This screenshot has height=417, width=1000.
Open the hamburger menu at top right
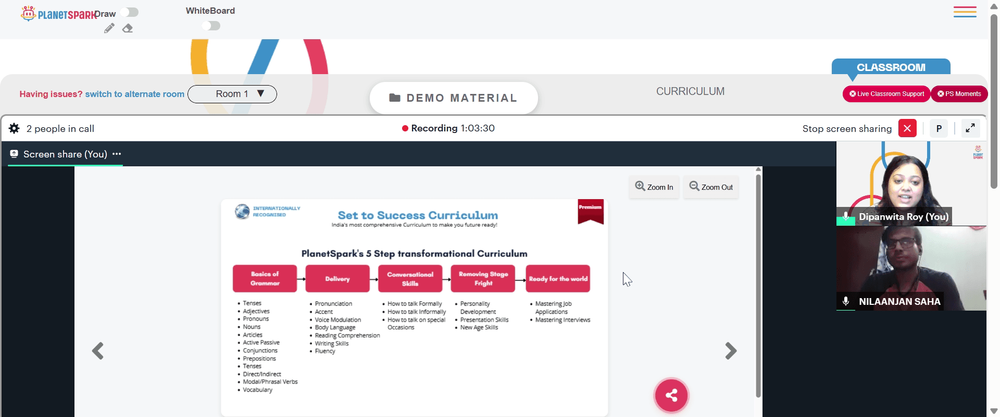(x=965, y=11)
